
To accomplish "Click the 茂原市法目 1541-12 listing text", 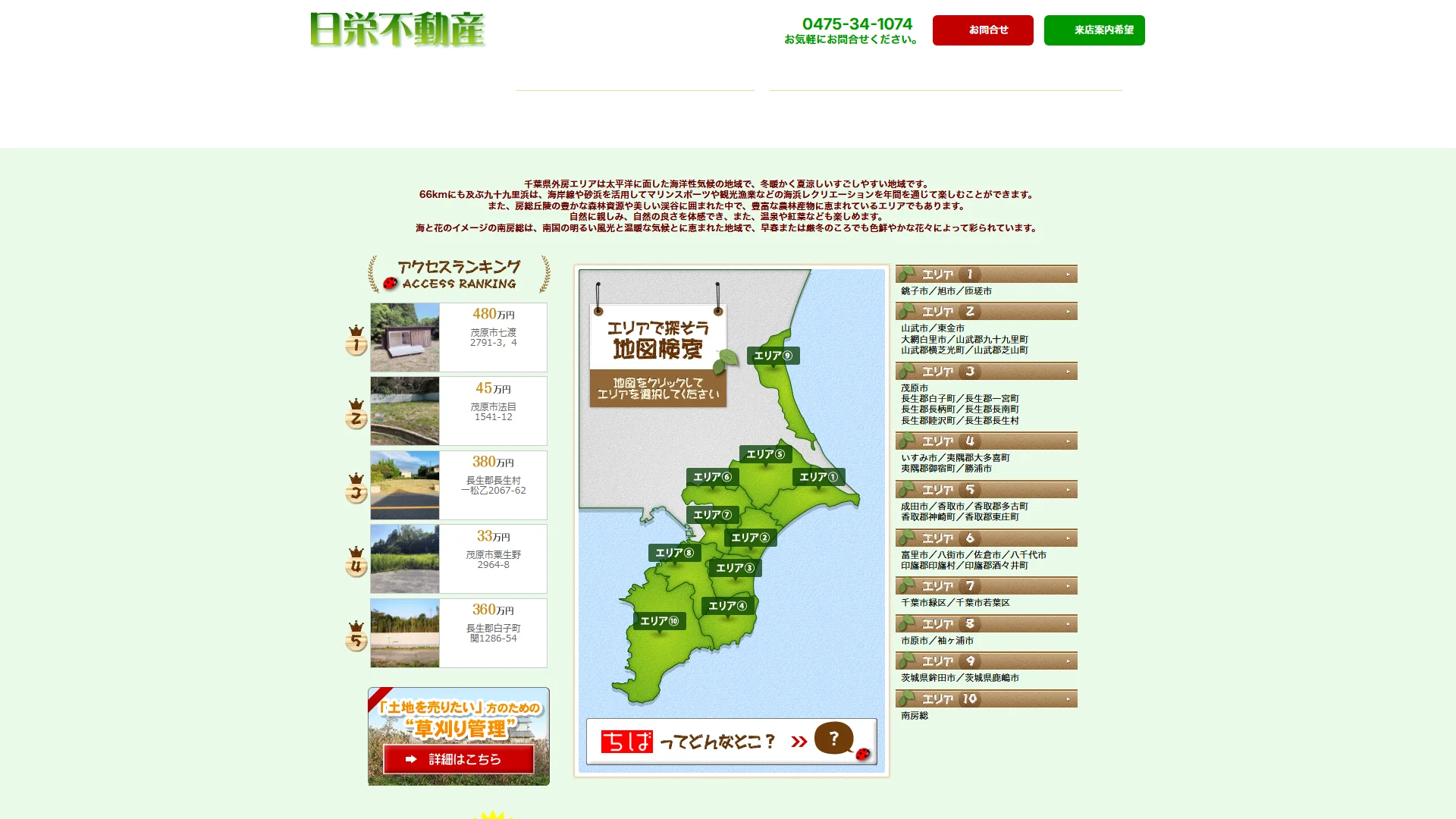I will tap(493, 412).
